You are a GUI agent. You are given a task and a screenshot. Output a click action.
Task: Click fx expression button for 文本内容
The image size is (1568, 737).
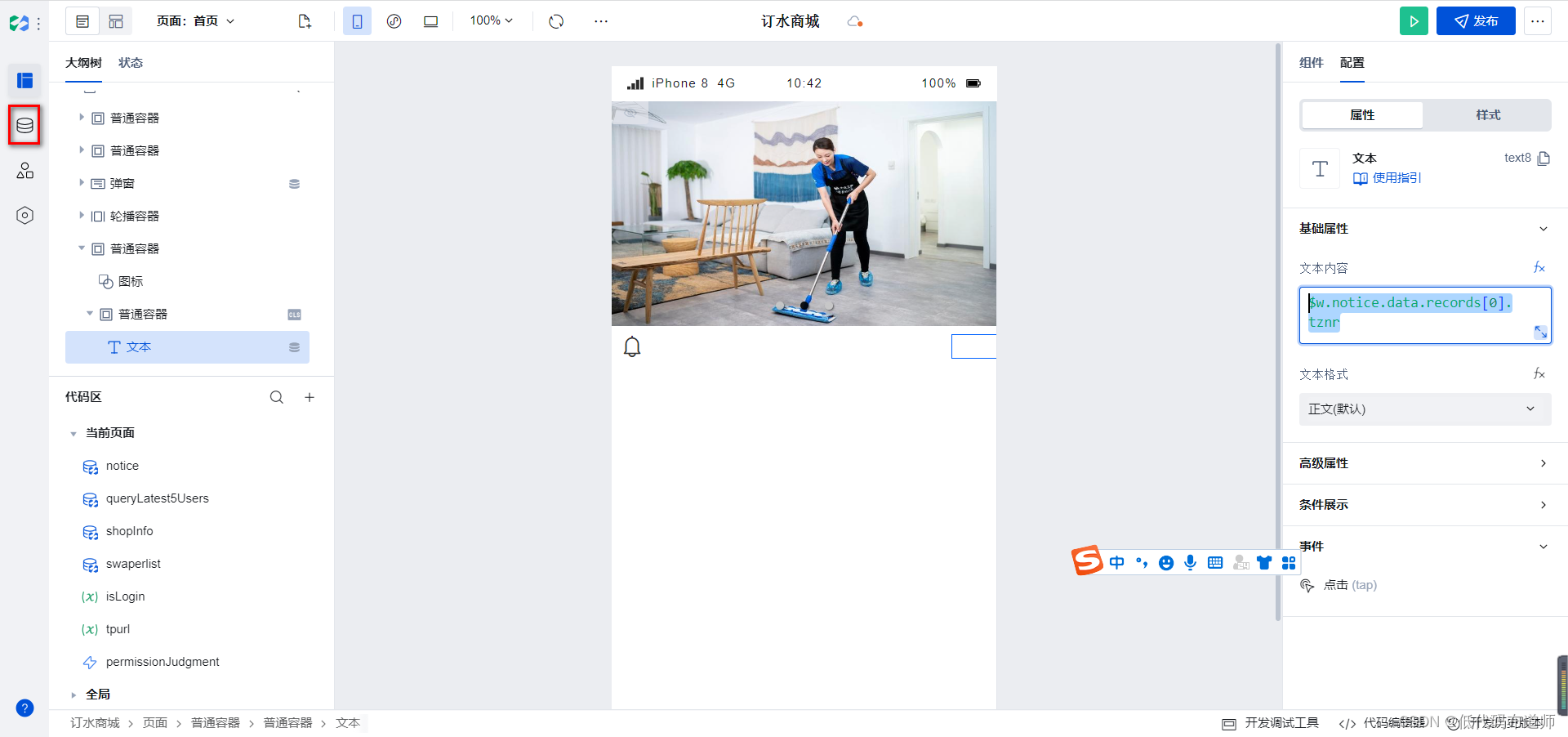1539,268
